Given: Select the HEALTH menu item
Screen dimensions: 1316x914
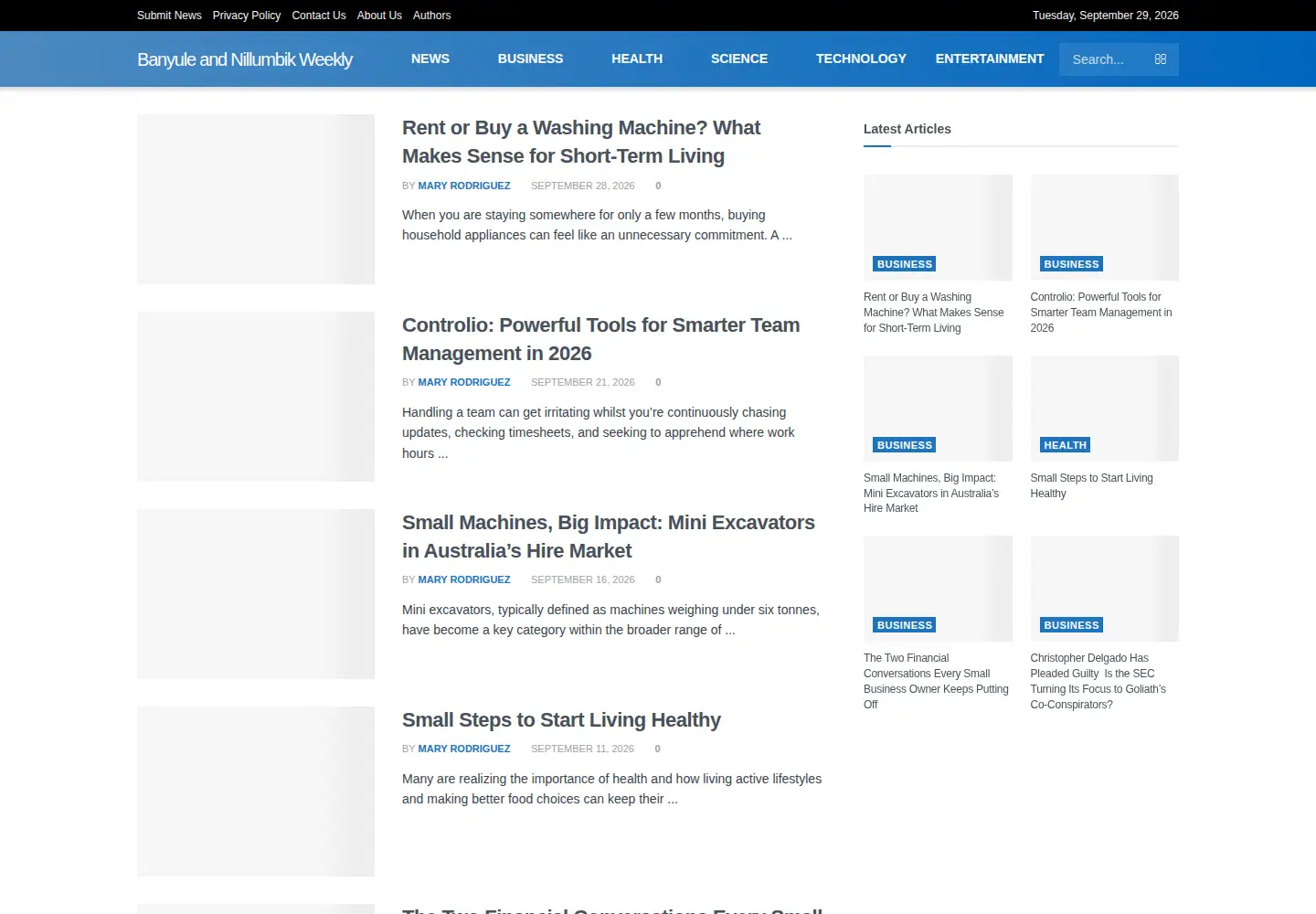Looking at the screenshot, I should pyautogui.click(x=637, y=58).
